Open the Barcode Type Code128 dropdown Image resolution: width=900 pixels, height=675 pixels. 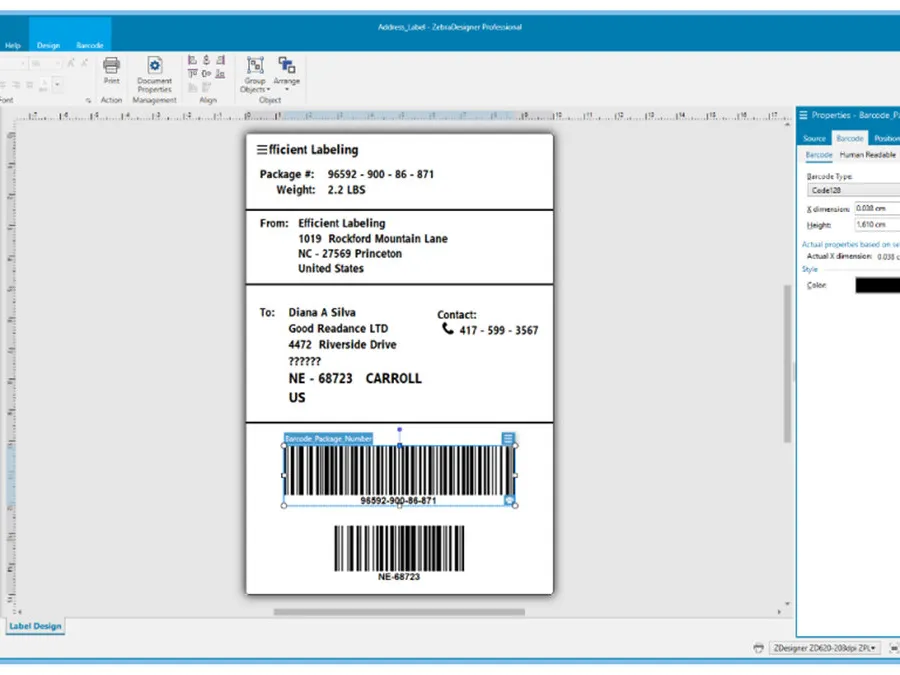click(x=853, y=190)
